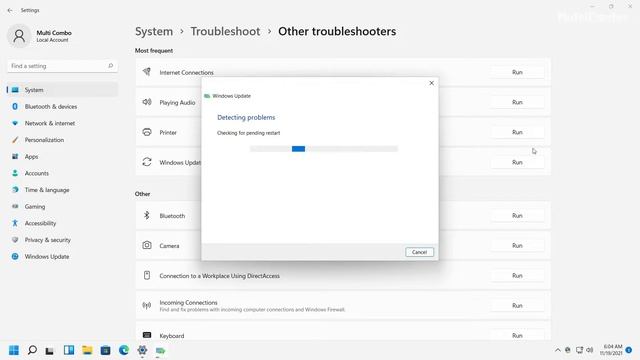Open the Multi Combo account avatar
640x360 pixels.
tap(19, 36)
